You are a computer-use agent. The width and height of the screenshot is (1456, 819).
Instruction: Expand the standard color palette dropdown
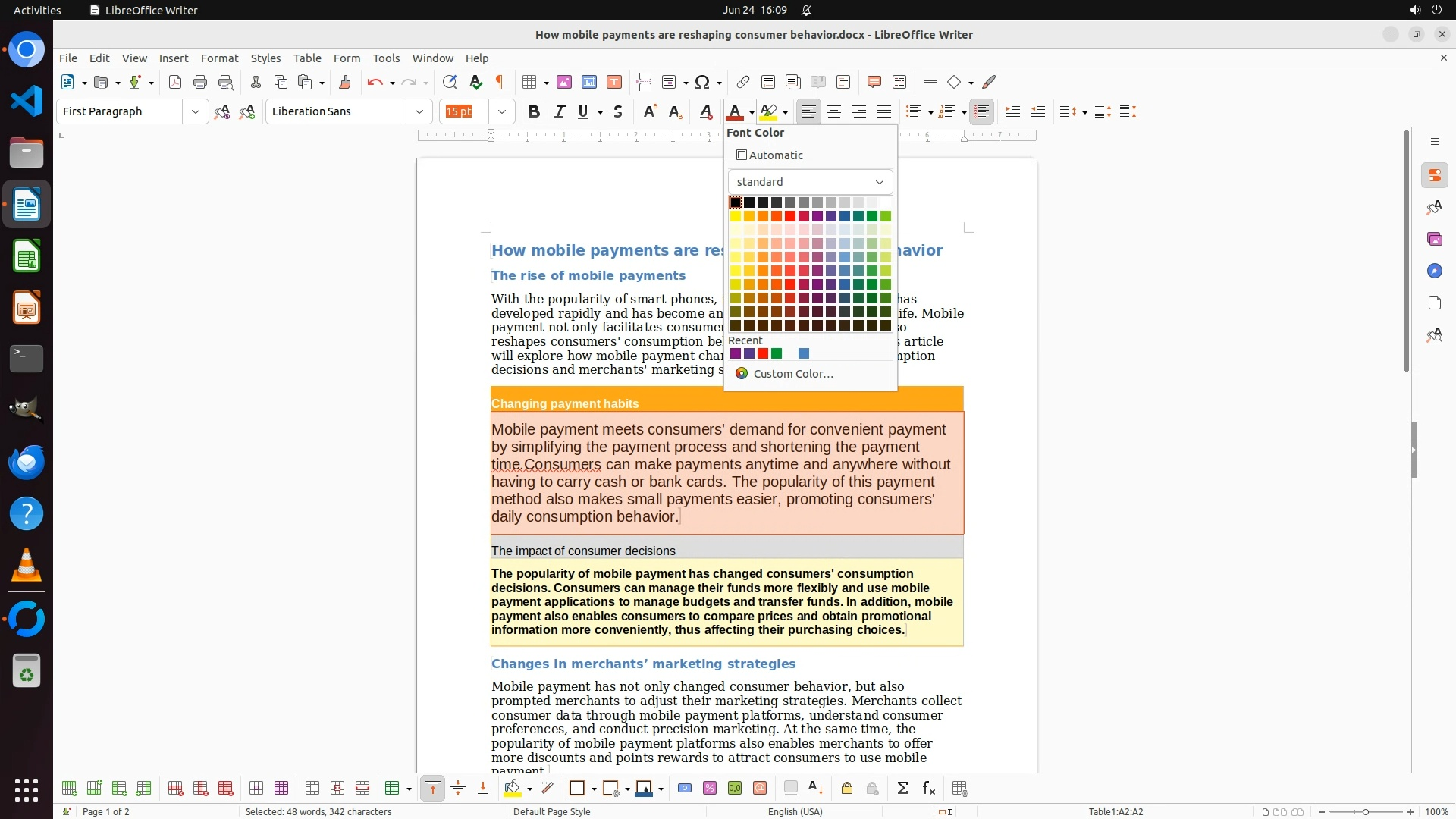(x=810, y=182)
